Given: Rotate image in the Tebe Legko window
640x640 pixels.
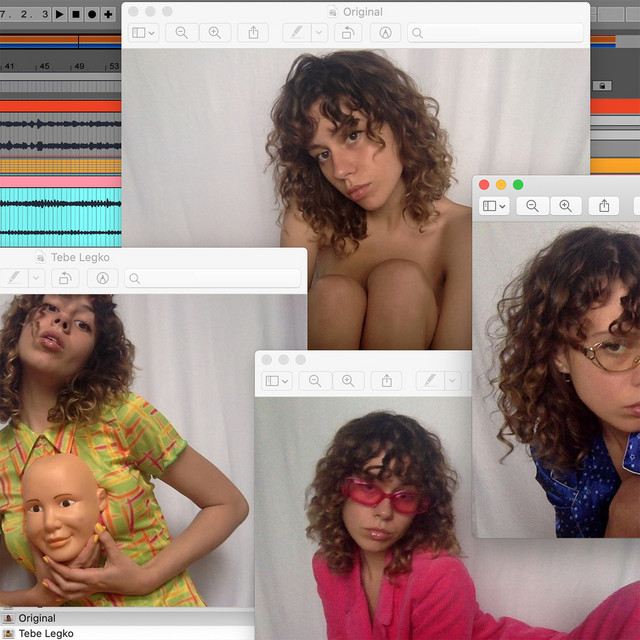Looking at the screenshot, I should click(x=65, y=278).
